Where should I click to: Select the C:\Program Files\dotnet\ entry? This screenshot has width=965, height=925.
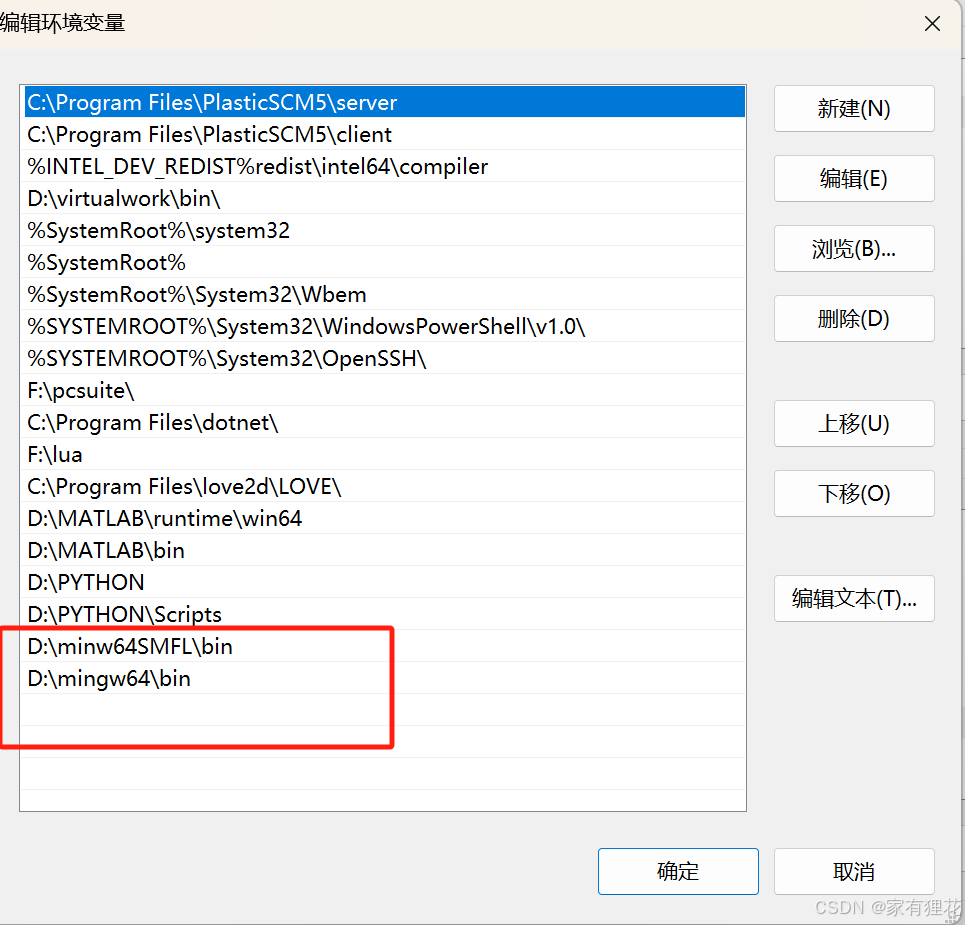384,422
